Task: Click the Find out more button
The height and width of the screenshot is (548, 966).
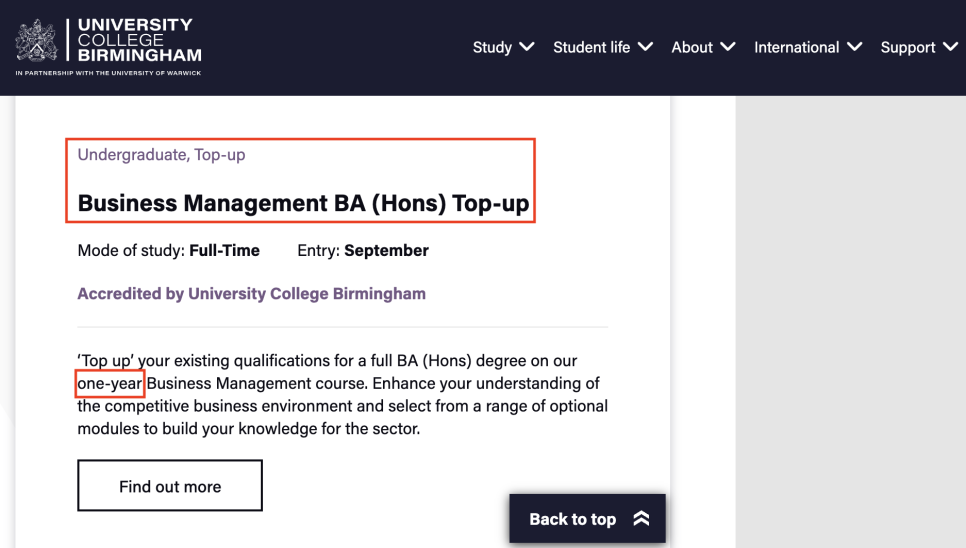Action: [x=170, y=485]
